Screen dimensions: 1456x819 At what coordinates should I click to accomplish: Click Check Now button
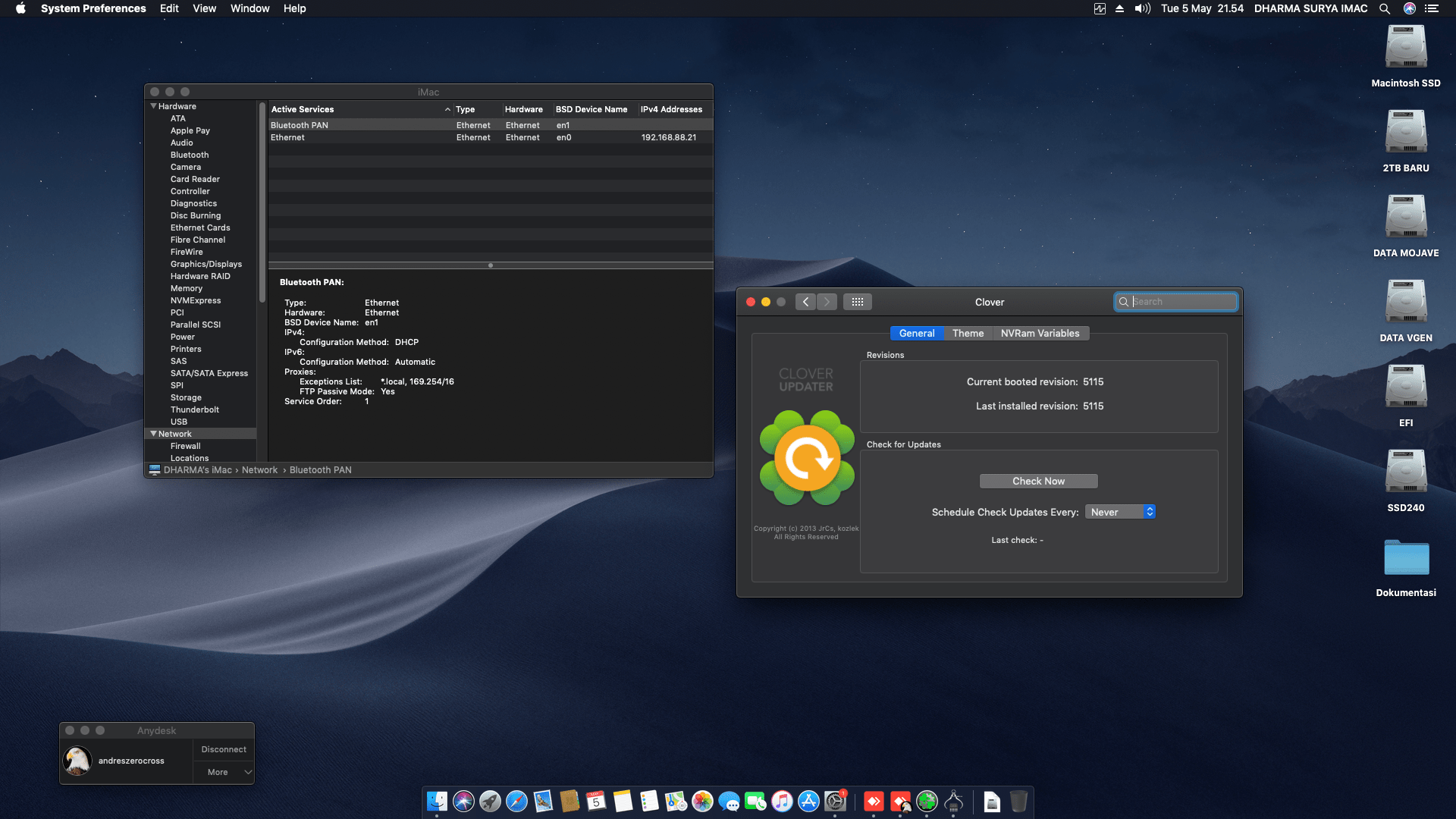pyautogui.click(x=1038, y=481)
